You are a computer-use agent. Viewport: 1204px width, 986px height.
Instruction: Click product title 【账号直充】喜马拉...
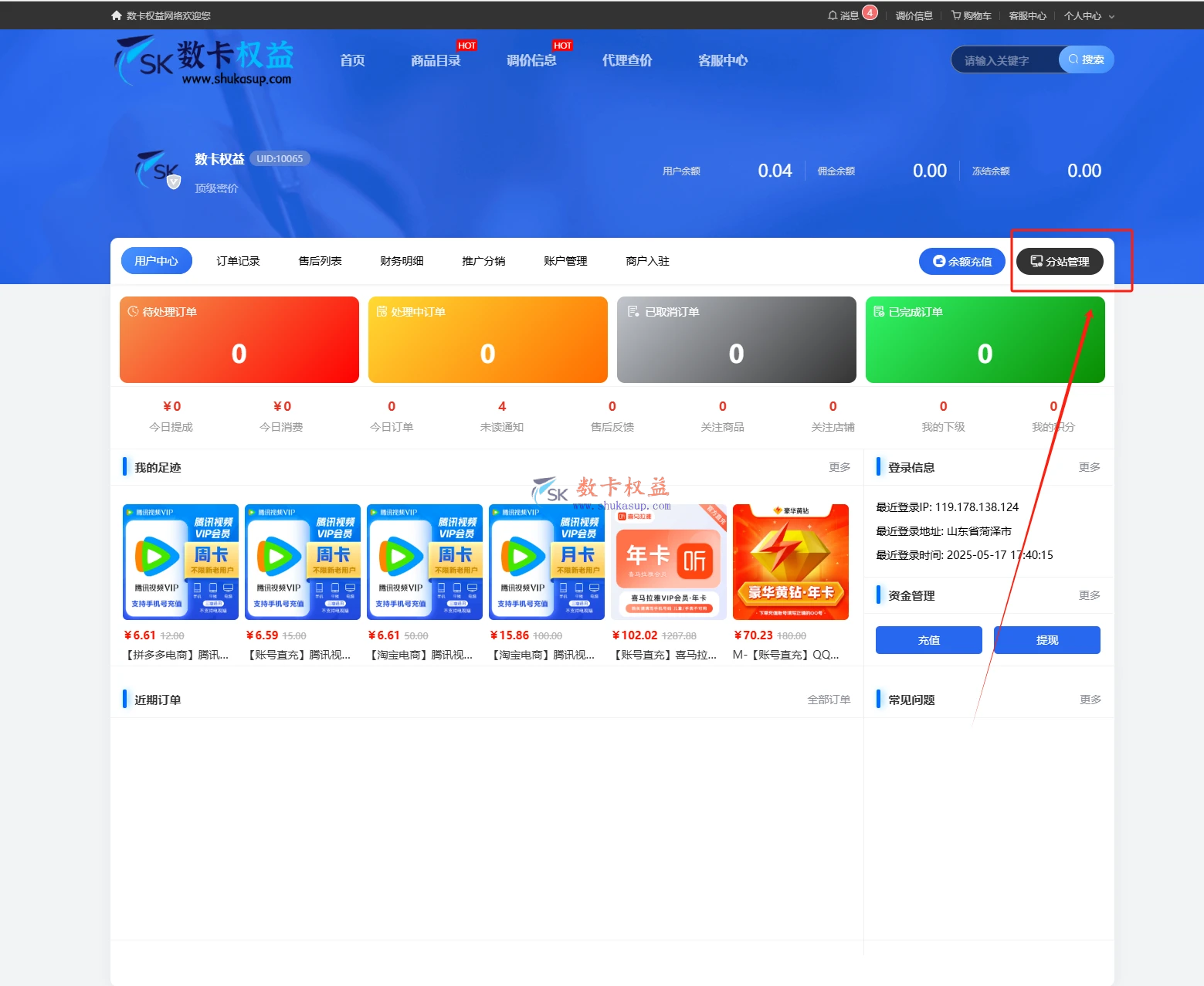pyautogui.click(x=665, y=655)
